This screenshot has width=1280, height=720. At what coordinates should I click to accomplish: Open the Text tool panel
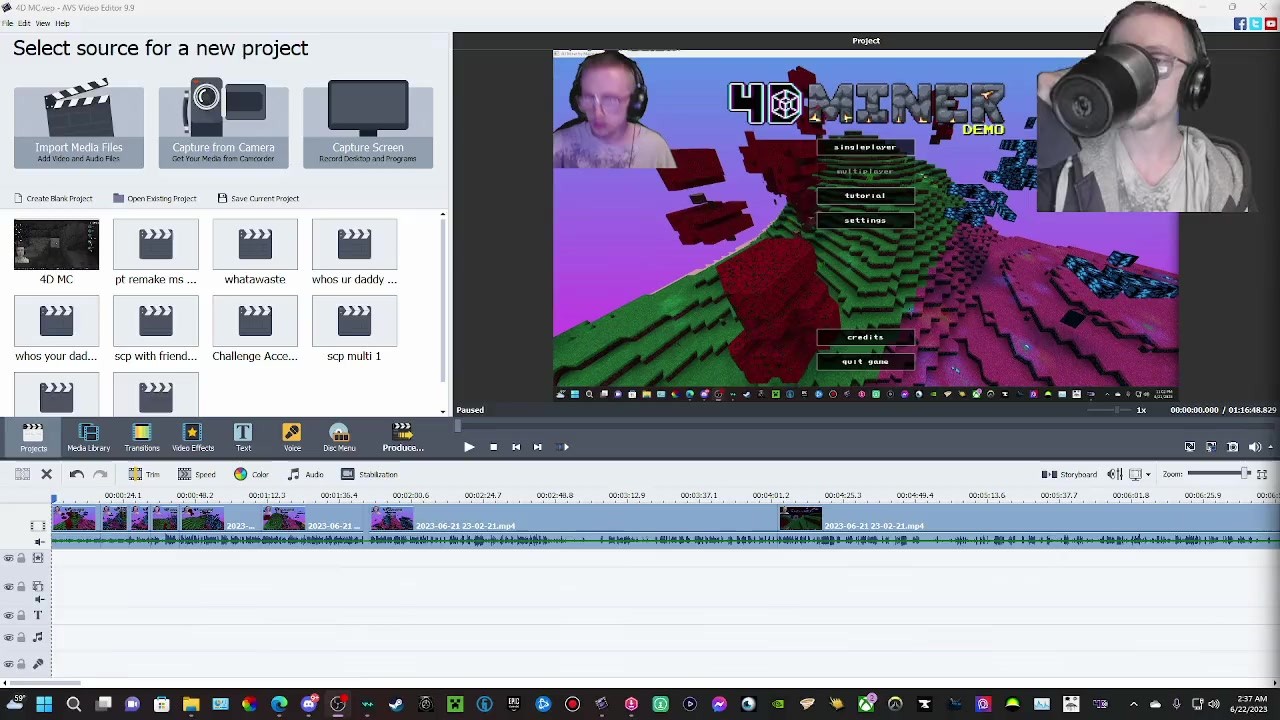(x=243, y=438)
